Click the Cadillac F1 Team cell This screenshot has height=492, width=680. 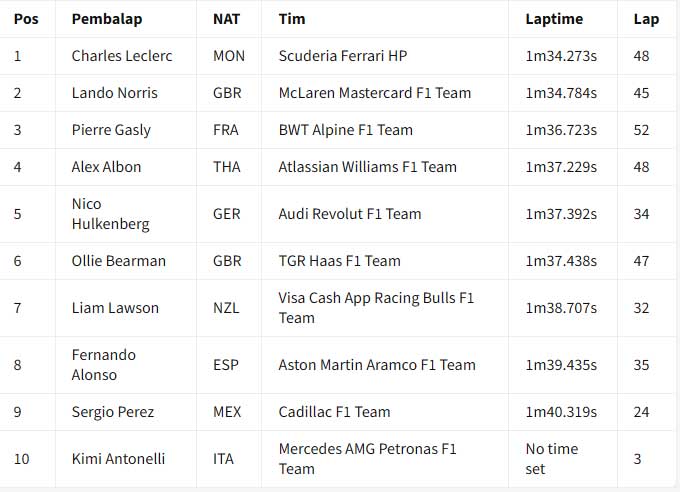pos(334,412)
